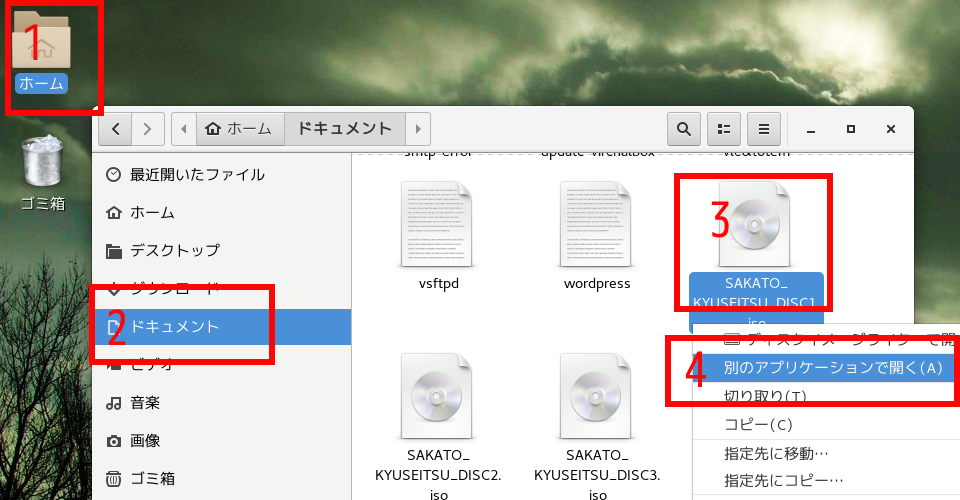Image resolution: width=960 pixels, height=500 pixels.
Task: Go to Desktop in the sidebar
Action: tap(174, 250)
